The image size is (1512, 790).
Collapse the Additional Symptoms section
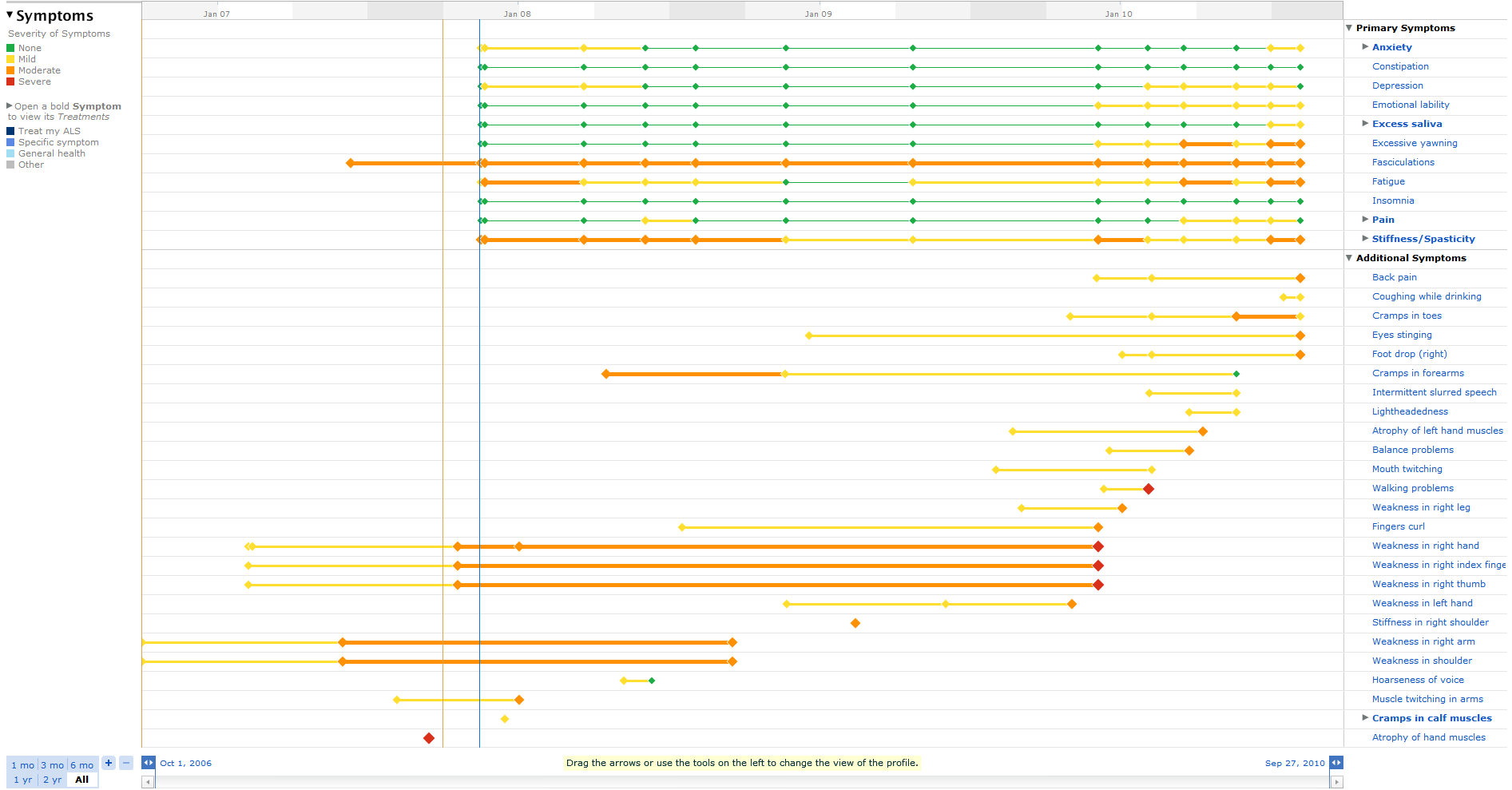click(x=1349, y=258)
